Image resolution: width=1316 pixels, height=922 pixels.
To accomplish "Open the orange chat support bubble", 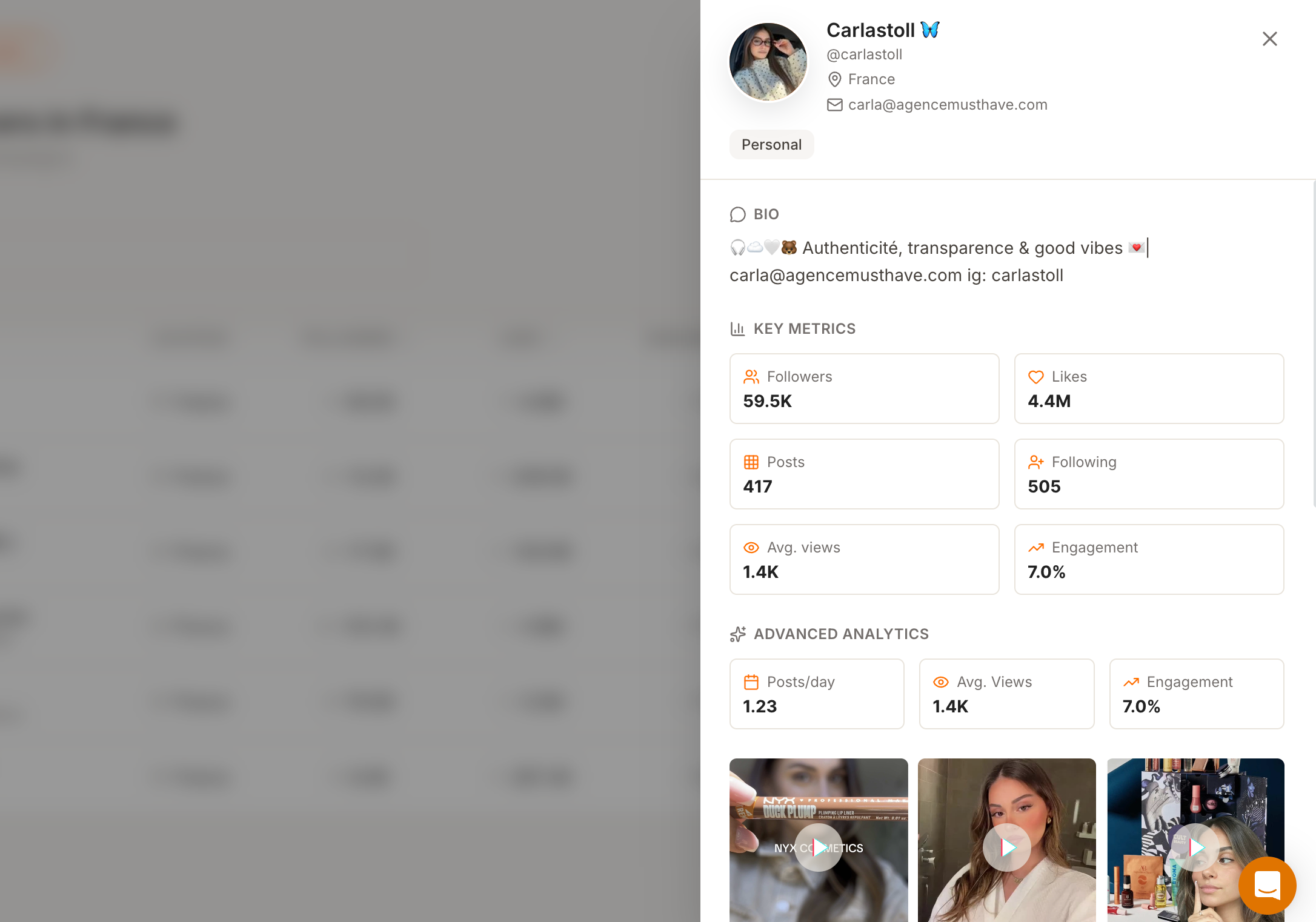I will 1267,885.
